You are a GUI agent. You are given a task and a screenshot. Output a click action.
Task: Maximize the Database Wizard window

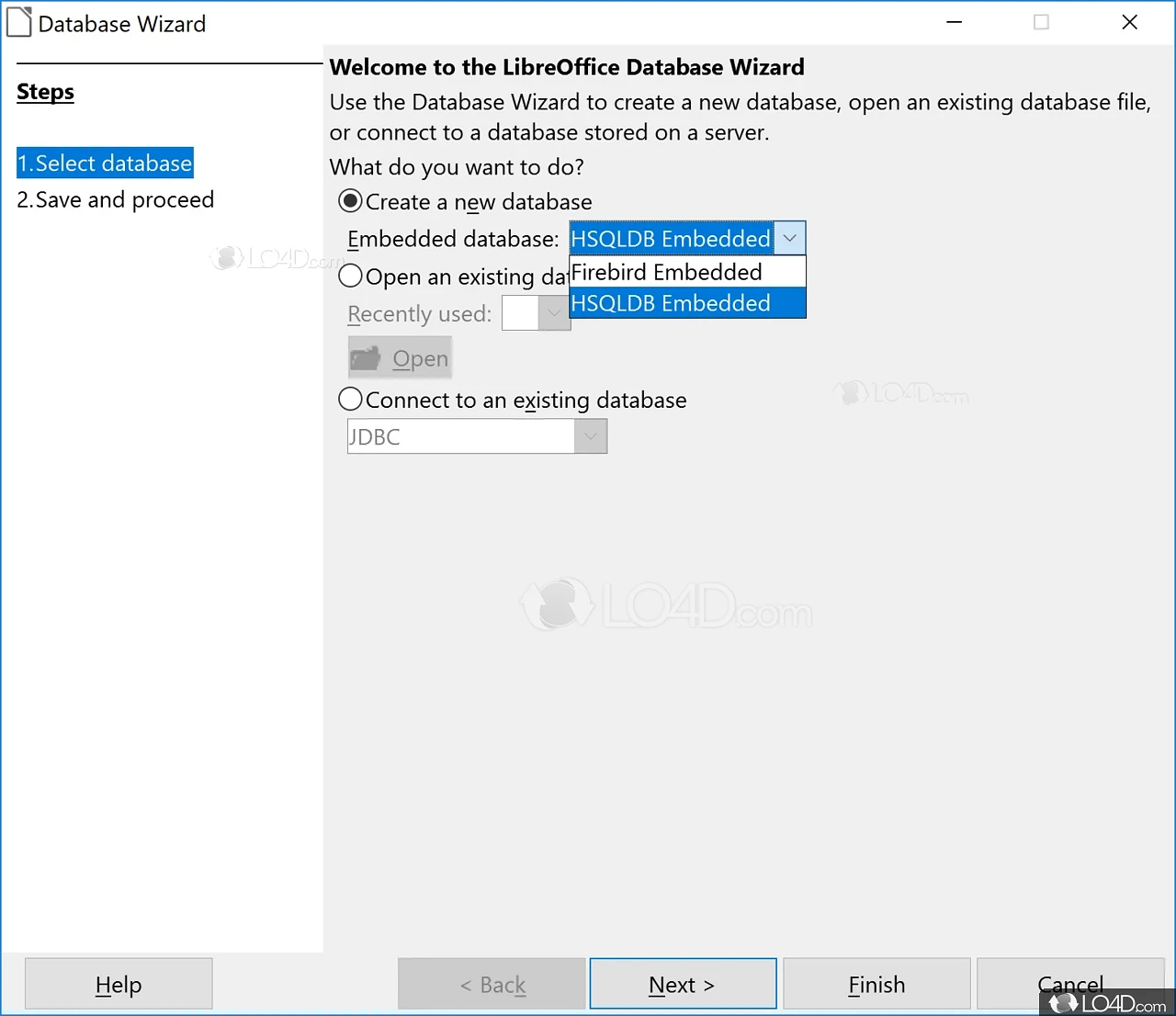tap(1041, 22)
